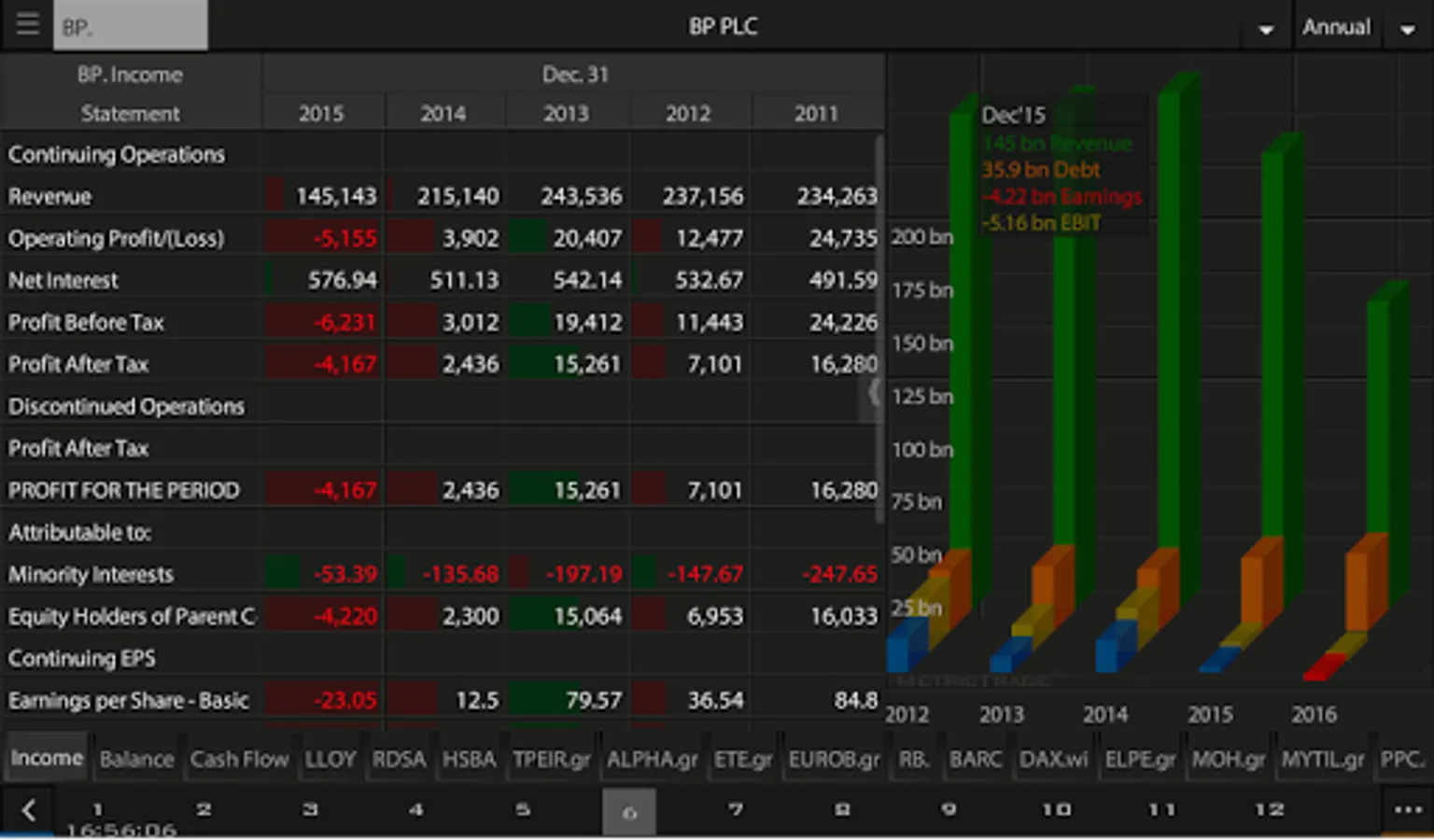Viewport: 1434px width, 840px height.
Task: Select the 2014 column header
Action: [443, 113]
